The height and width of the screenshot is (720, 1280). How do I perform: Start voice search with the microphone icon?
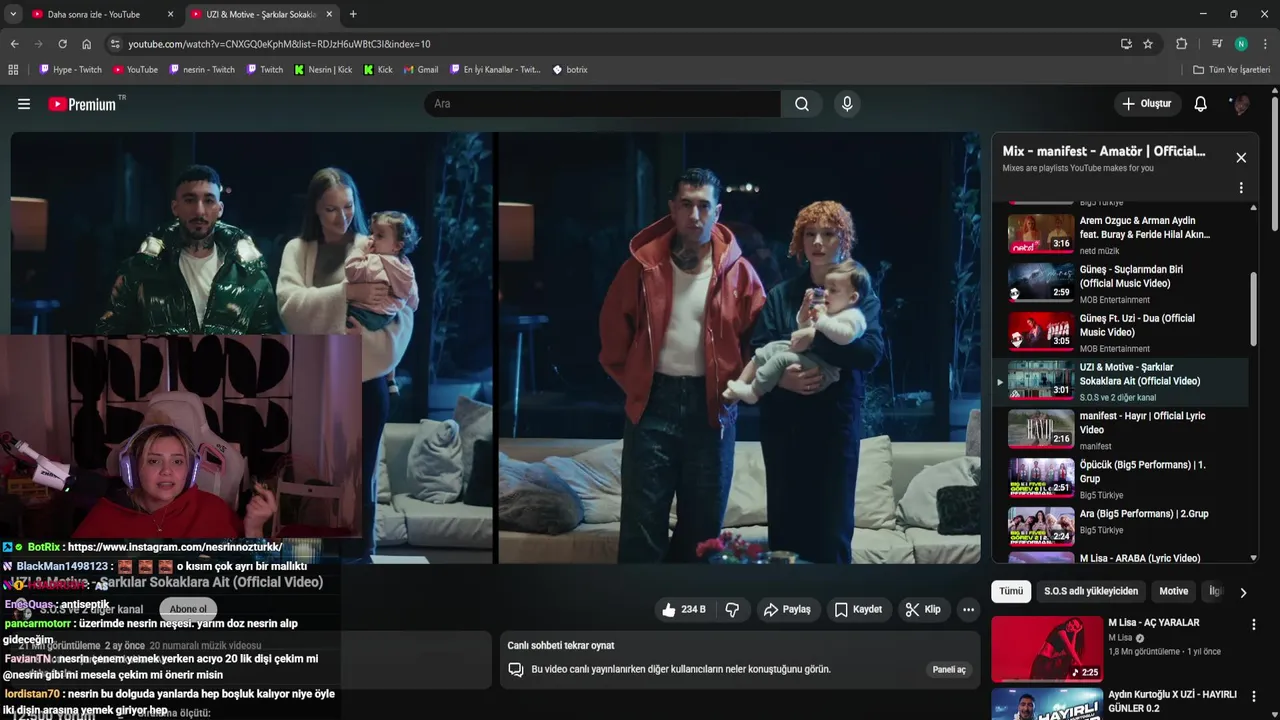coord(847,104)
